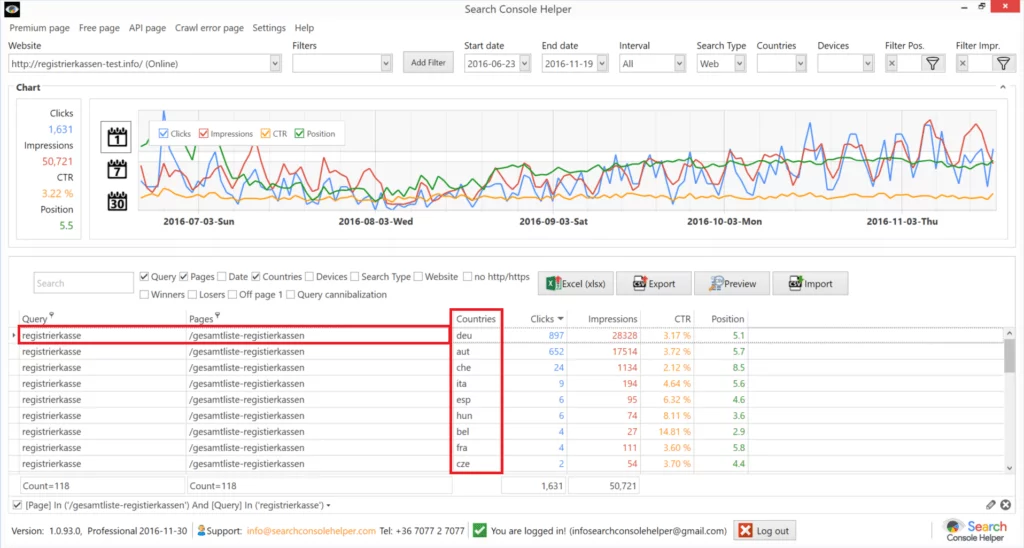Image resolution: width=1024 pixels, height=548 pixels.
Task: Click the Add Filter button
Action: pyautogui.click(x=428, y=63)
